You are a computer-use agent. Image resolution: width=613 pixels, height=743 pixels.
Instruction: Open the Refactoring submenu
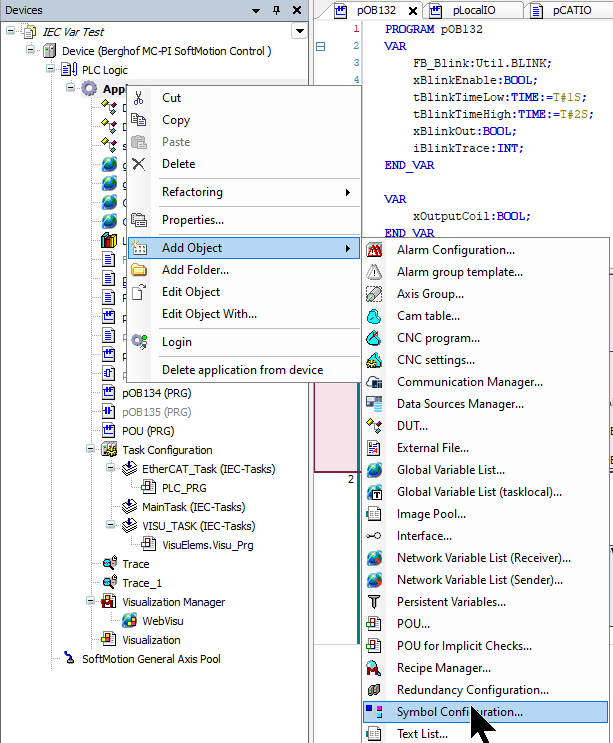click(x=244, y=192)
